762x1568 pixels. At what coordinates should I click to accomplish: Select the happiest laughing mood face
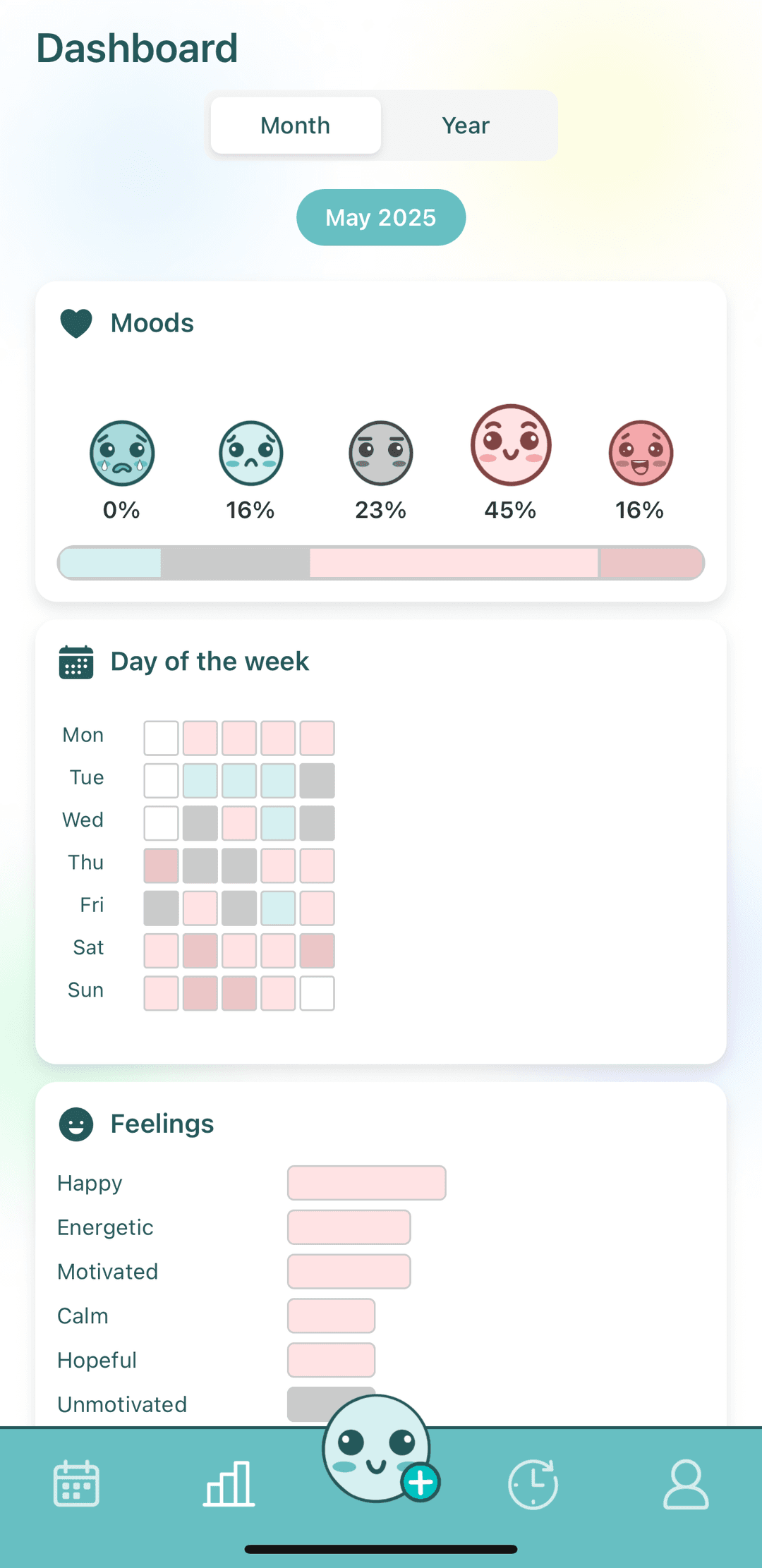[639, 452]
